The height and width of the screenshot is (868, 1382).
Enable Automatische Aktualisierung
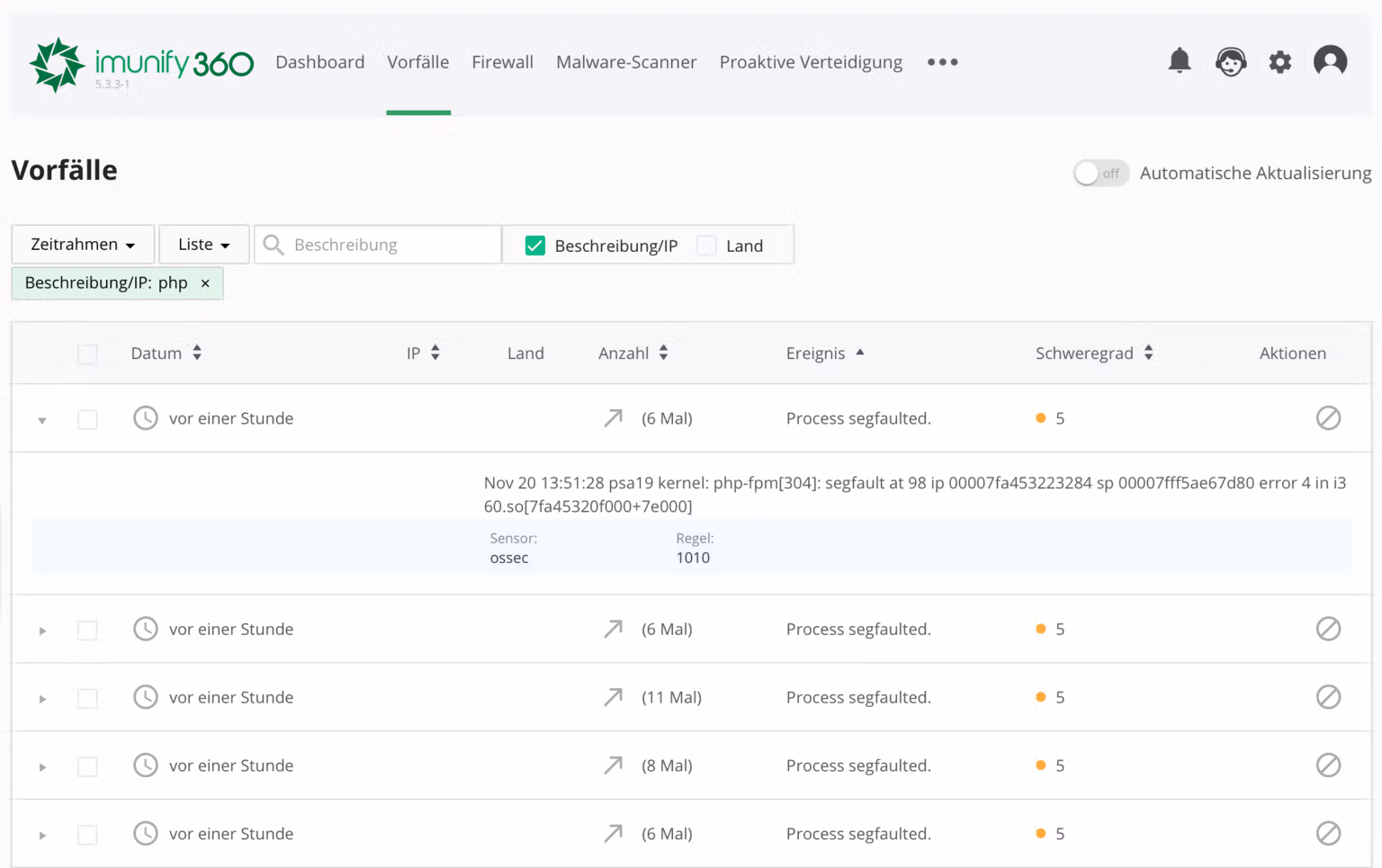pyautogui.click(x=1099, y=173)
